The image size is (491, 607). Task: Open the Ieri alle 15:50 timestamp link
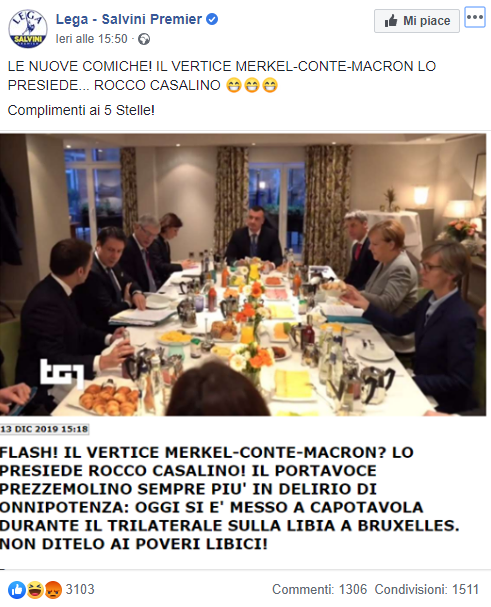(91, 39)
